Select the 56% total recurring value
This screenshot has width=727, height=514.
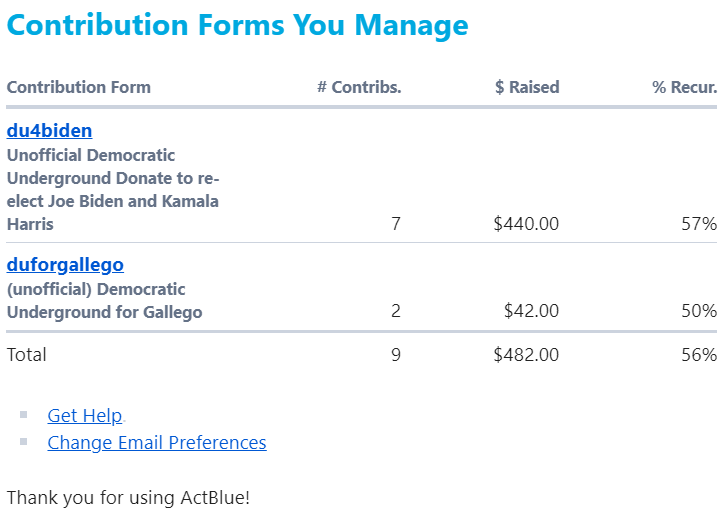699,354
